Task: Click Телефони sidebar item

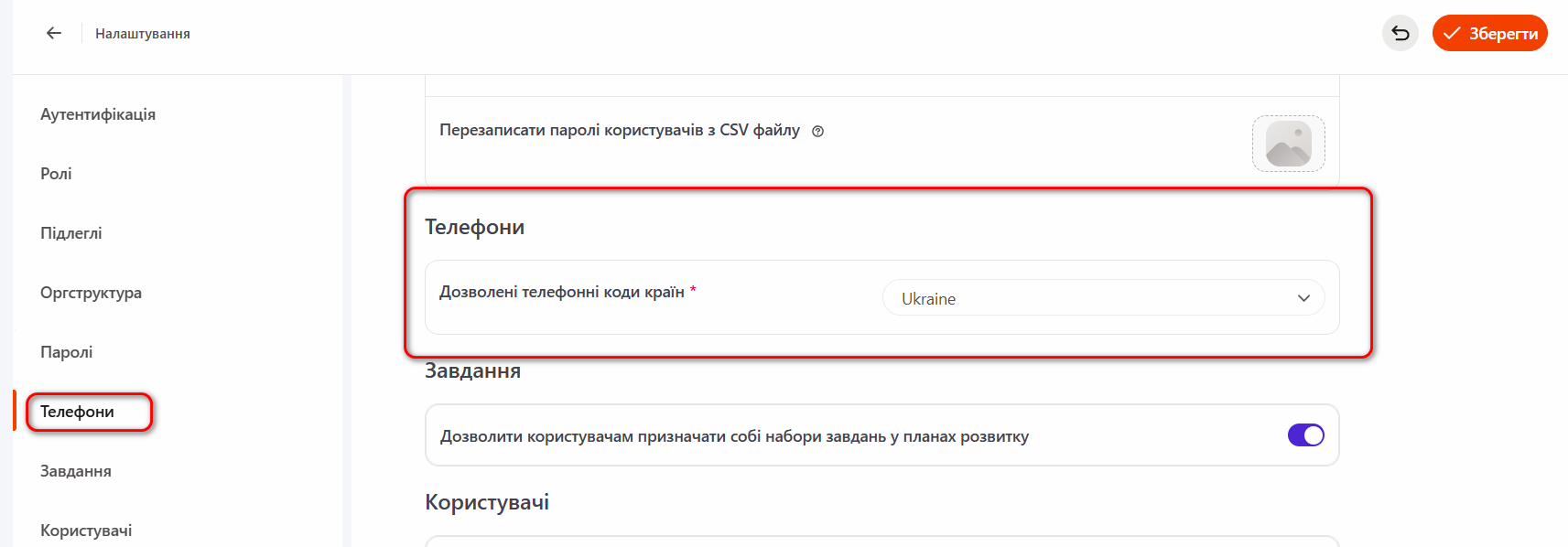Action: tap(78, 412)
